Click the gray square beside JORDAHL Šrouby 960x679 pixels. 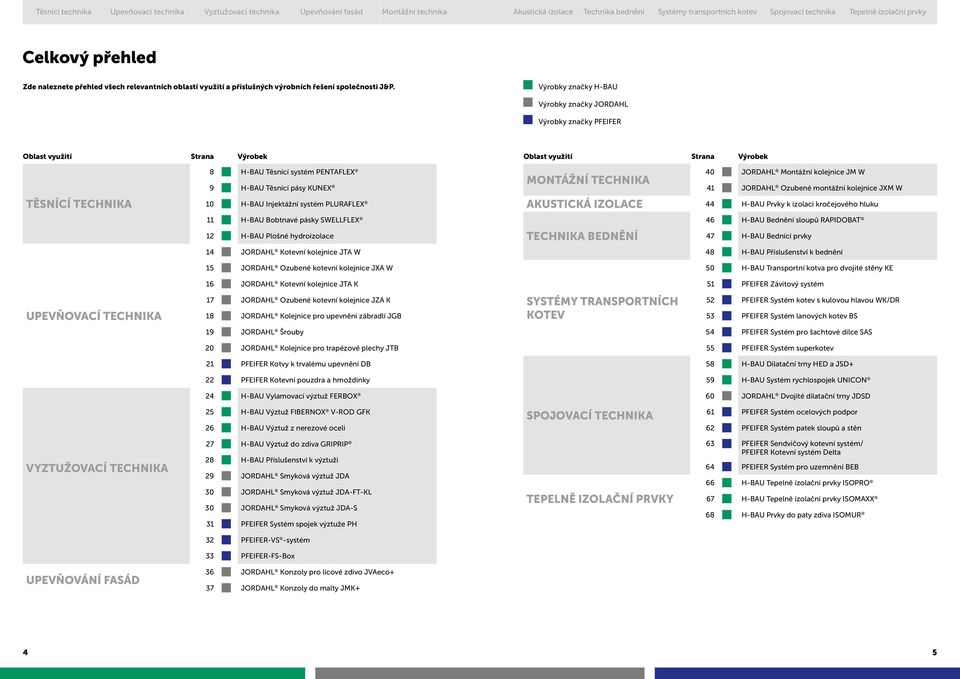pyautogui.click(x=227, y=332)
